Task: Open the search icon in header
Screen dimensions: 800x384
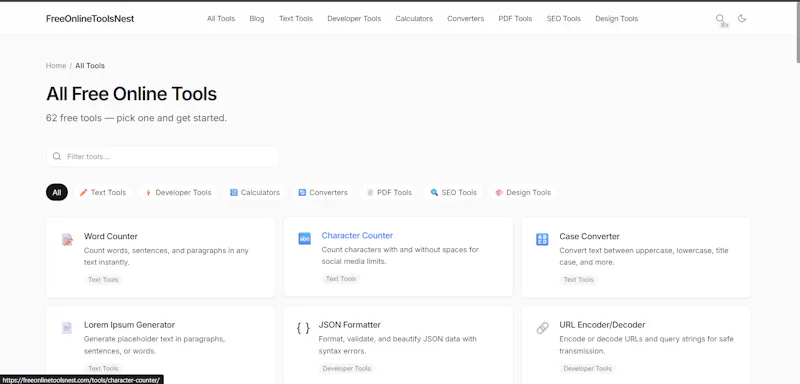Action: [x=719, y=18]
